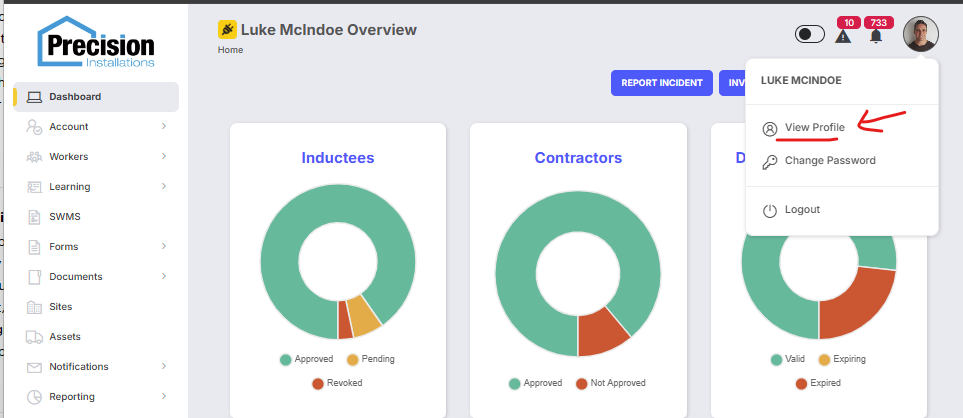Select View Profile from user menu
Image resolution: width=963 pixels, height=418 pixels.
[x=814, y=128]
